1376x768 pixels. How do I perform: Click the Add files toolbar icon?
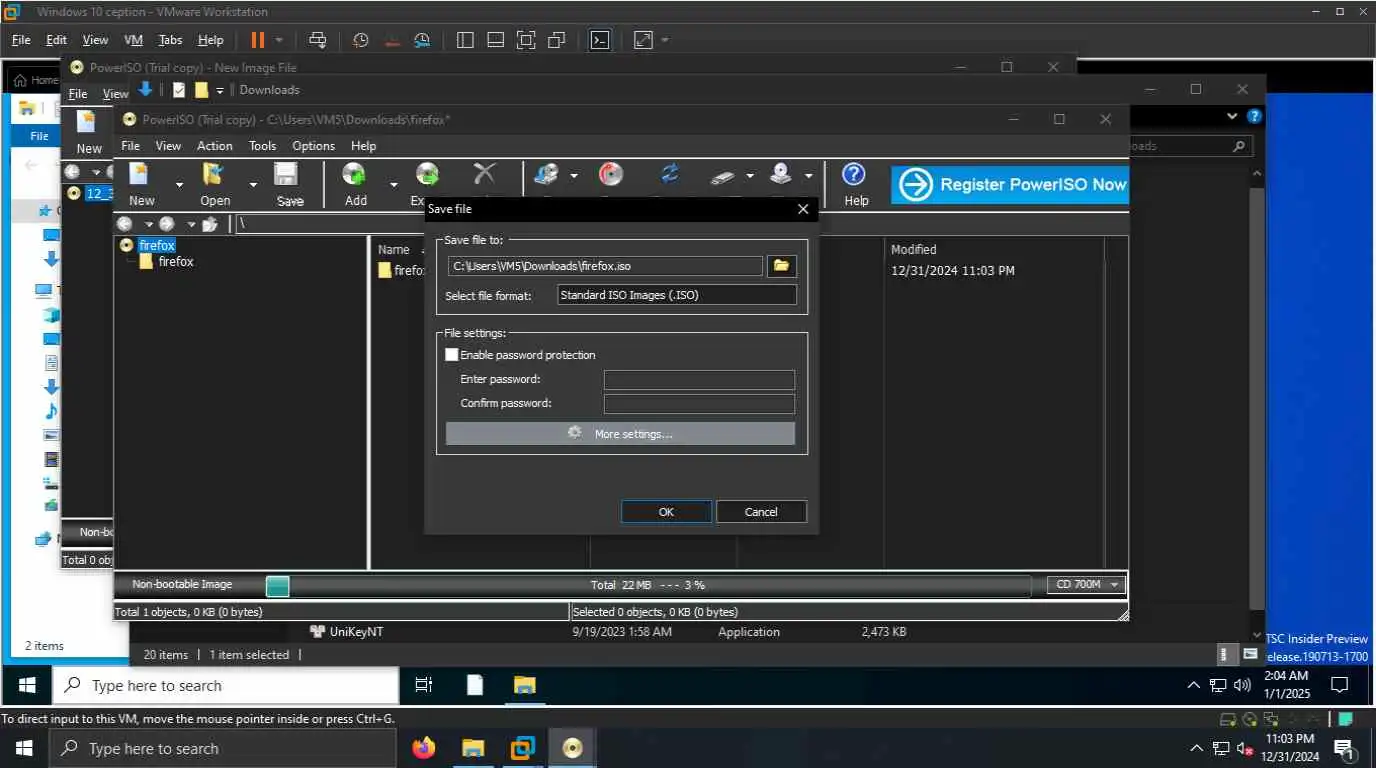pyautogui.click(x=355, y=174)
